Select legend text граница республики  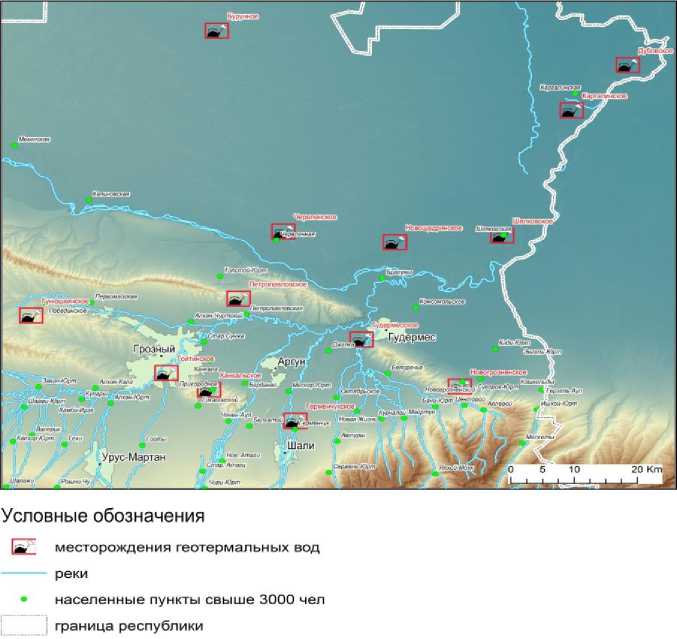[129, 626]
